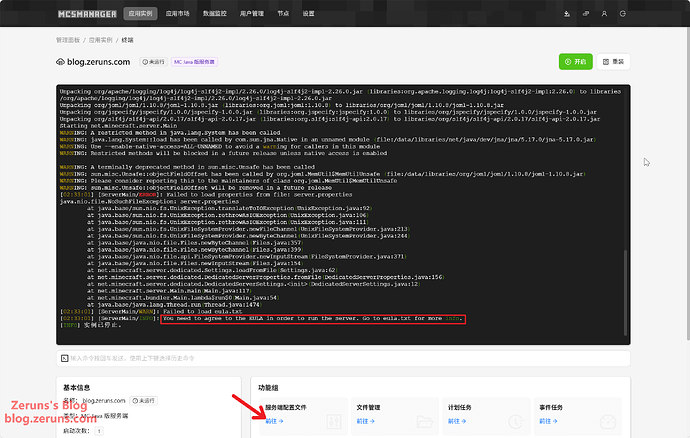Click the 计划任务 card title
This screenshot has height=438, width=690.
[x=459, y=408]
